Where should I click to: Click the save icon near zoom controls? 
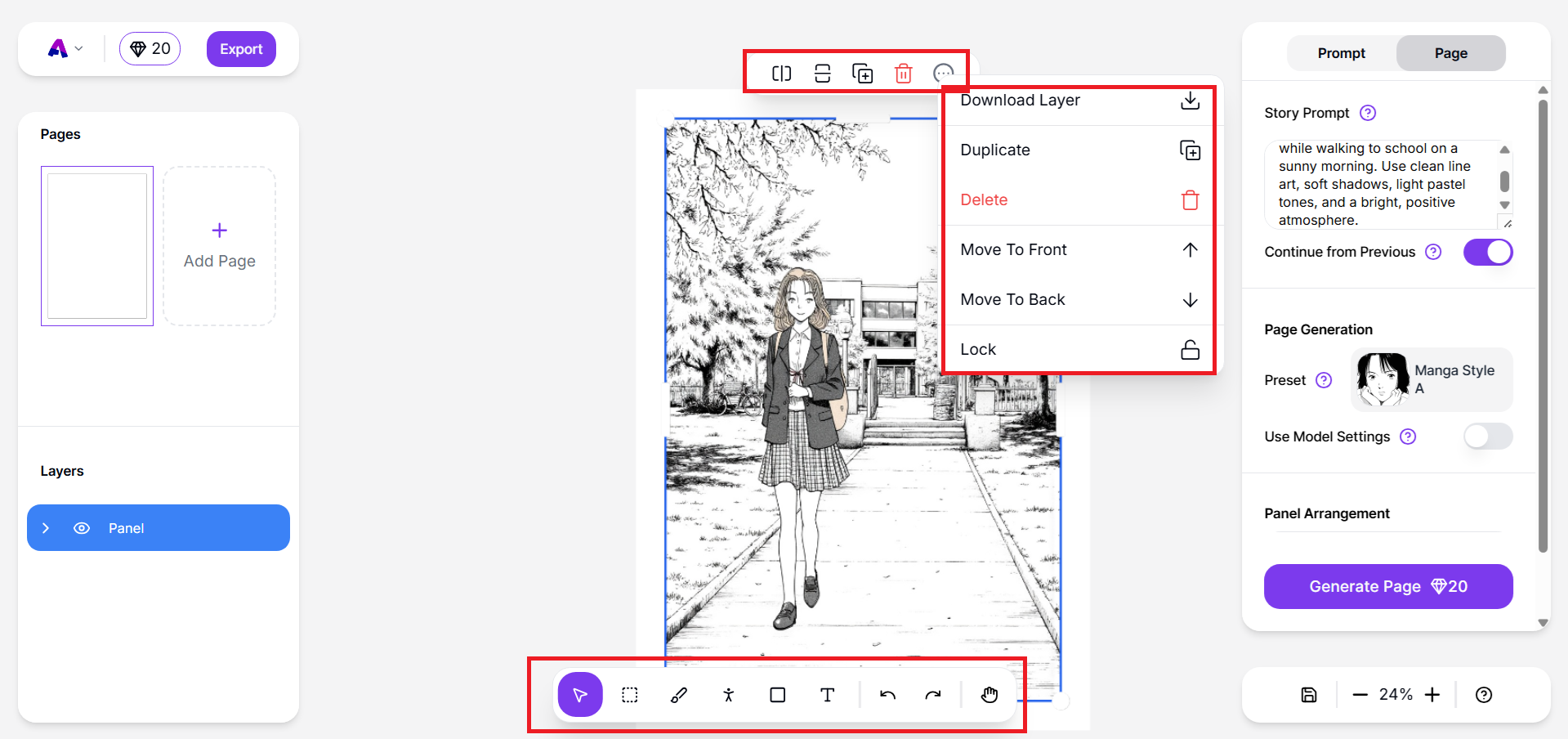tap(1307, 694)
